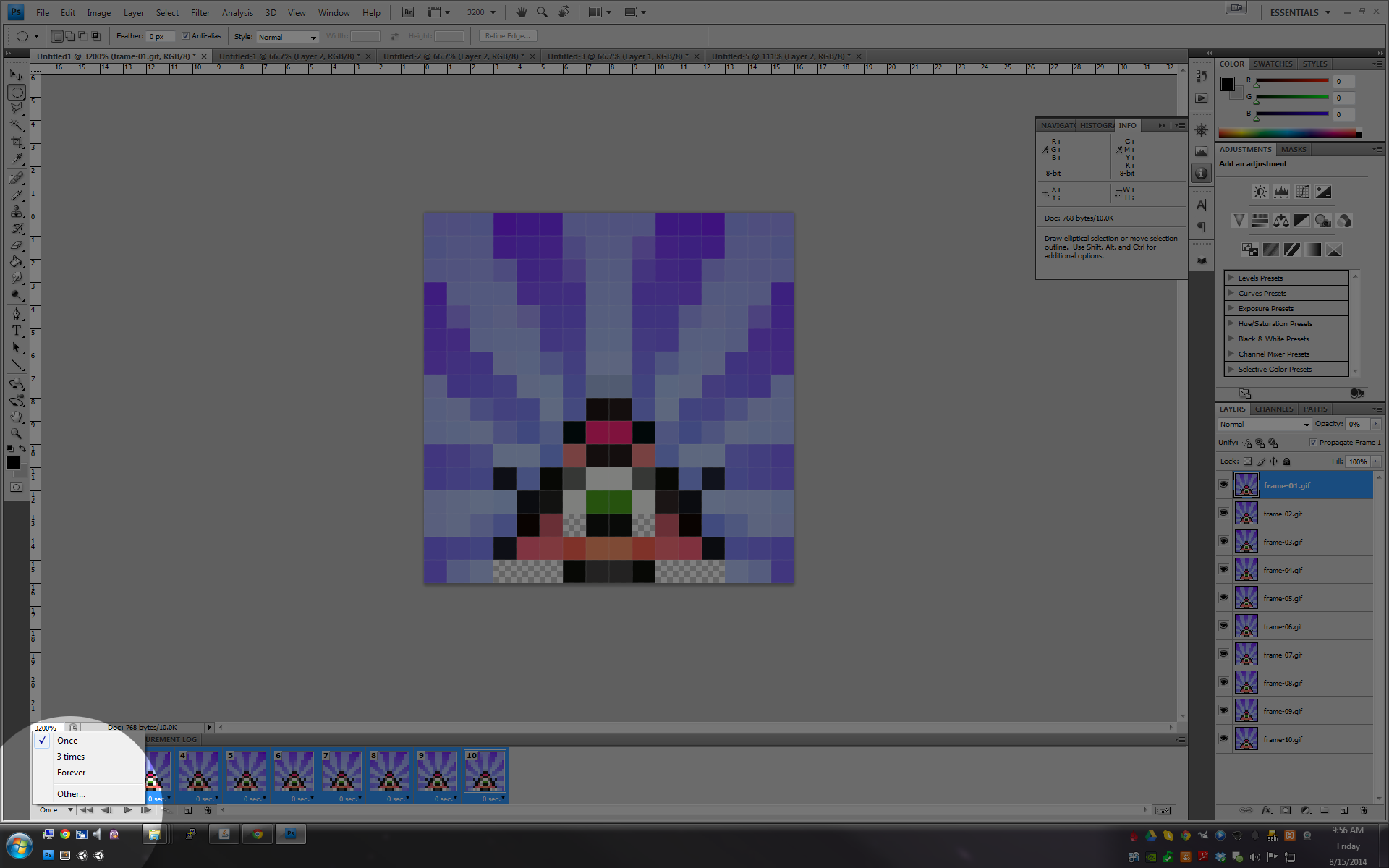Click the color spectrum ramp
The height and width of the screenshot is (868, 1389).
1290,133
